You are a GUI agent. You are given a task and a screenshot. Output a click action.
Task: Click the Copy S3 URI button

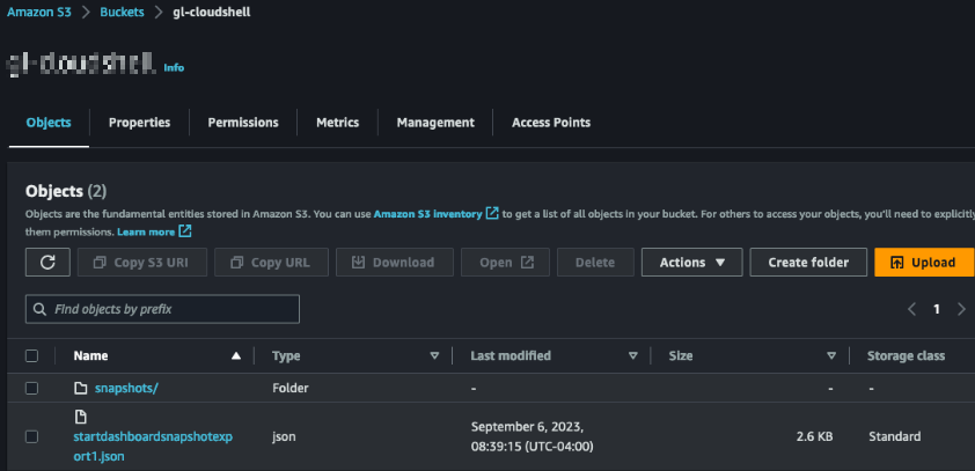142,262
